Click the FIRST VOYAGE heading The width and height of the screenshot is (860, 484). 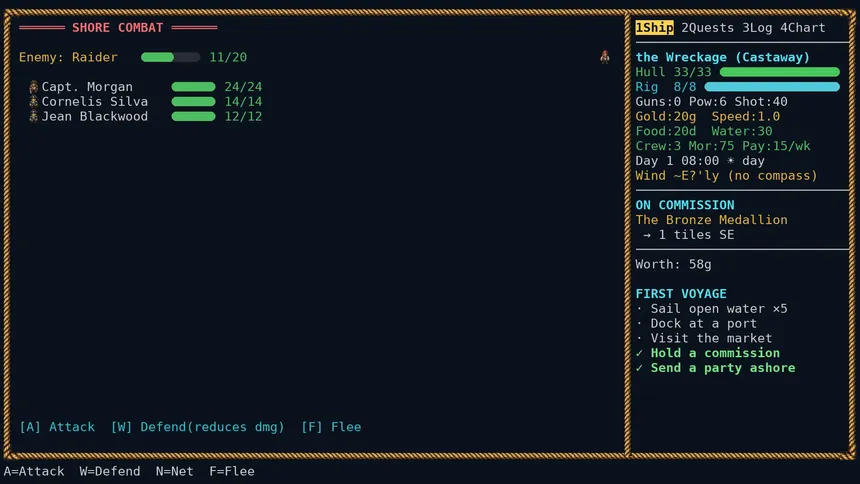click(681, 294)
